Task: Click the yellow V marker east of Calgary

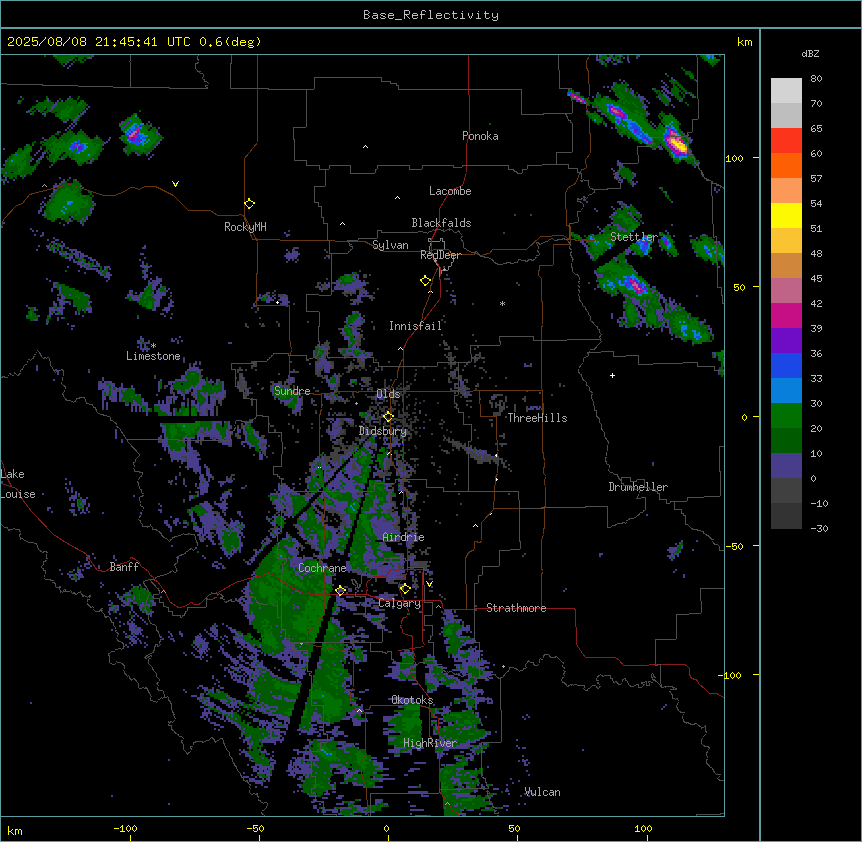Action: (x=429, y=584)
